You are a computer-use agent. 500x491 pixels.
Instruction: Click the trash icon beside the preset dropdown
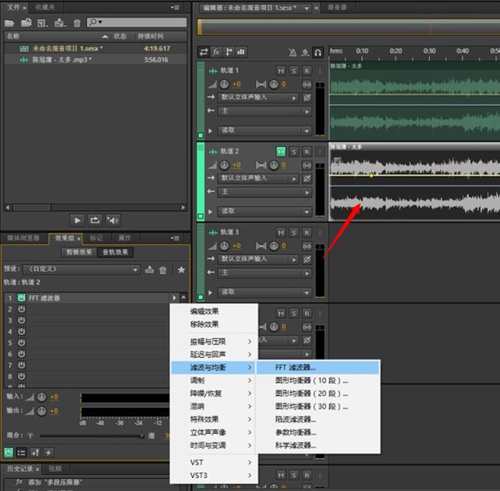point(163,269)
